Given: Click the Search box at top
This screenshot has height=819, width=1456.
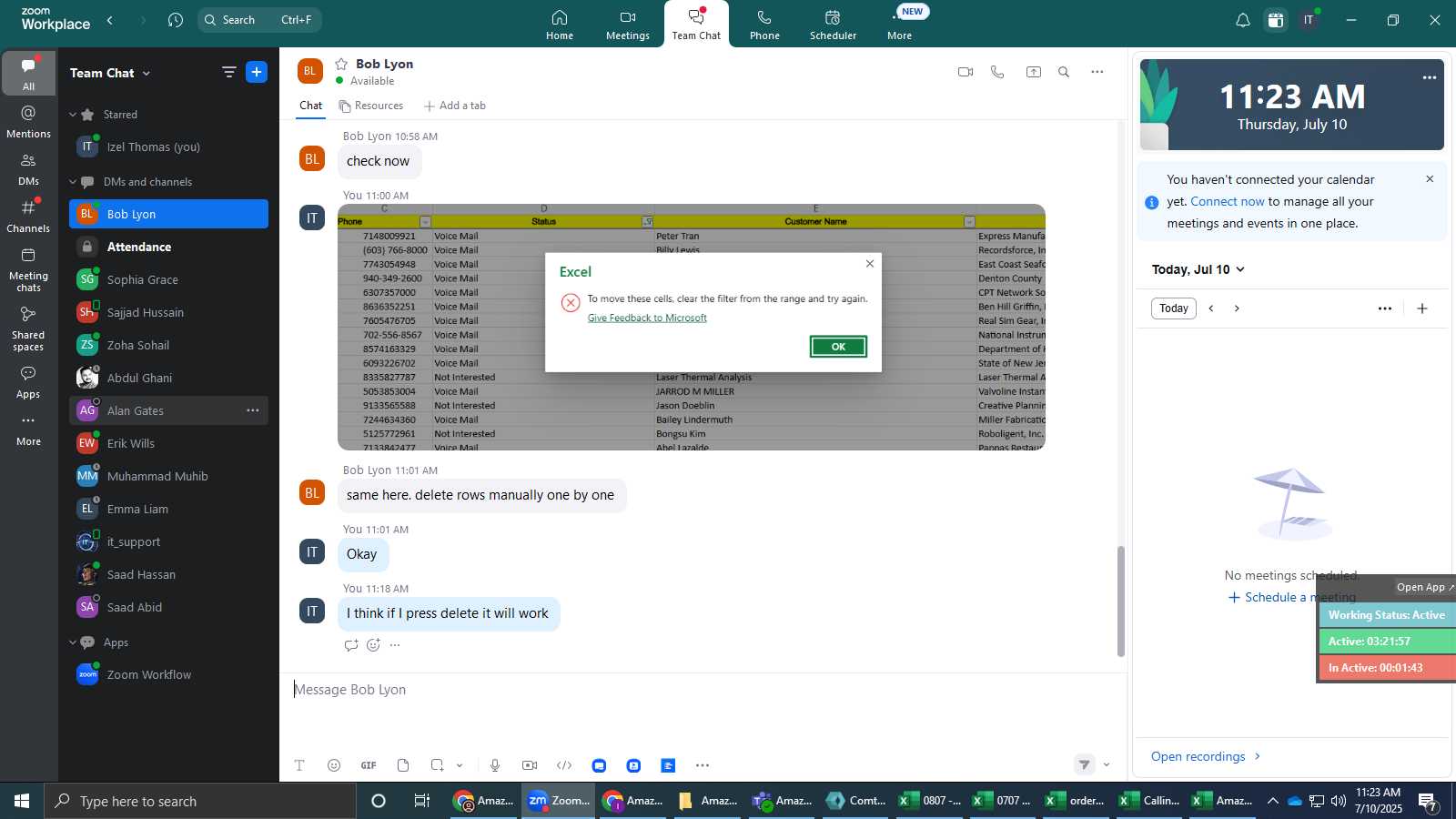Looking at the screenshot, I should (259, 20).
